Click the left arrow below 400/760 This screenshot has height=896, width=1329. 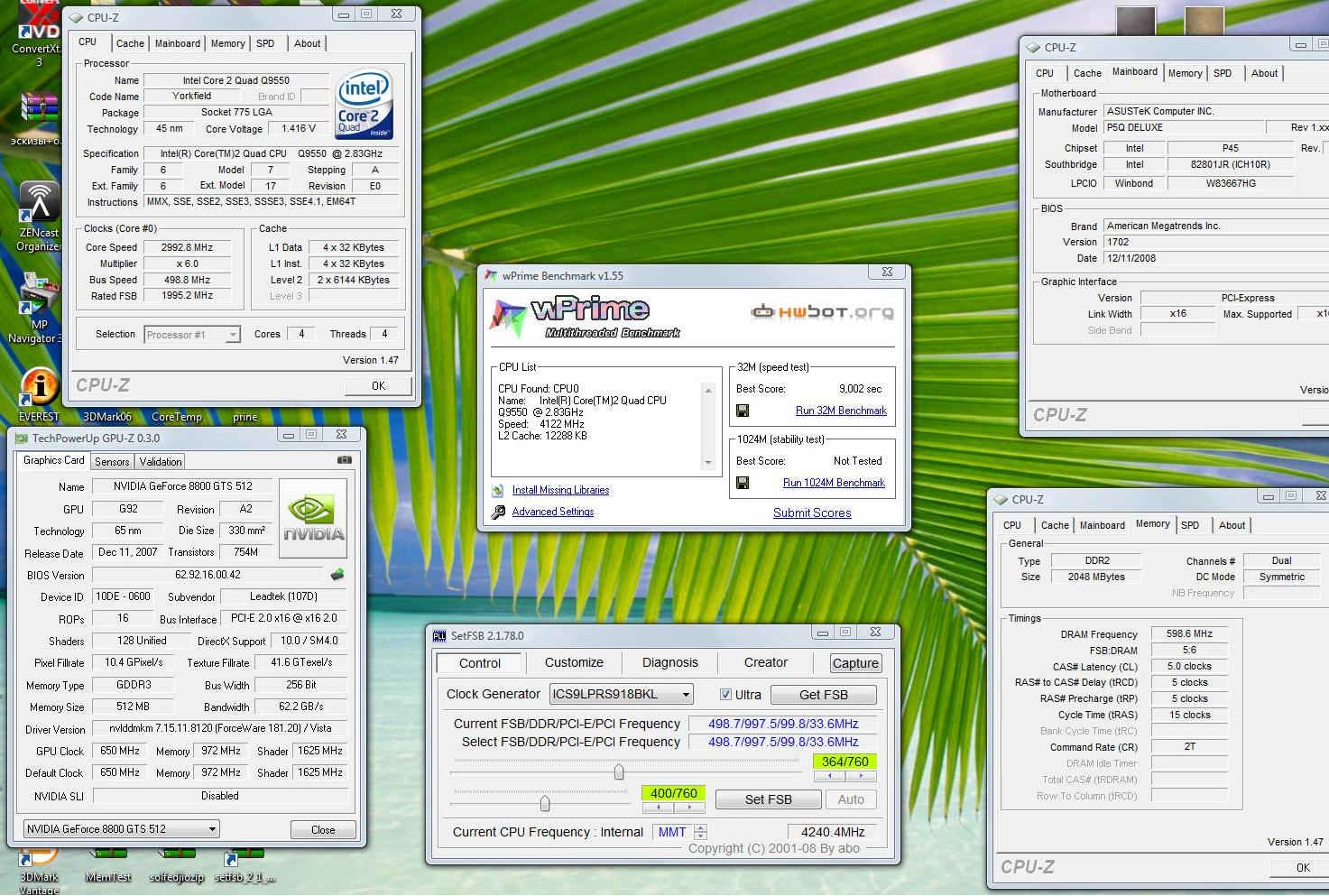pyautogui.click(x=658, y=808)
